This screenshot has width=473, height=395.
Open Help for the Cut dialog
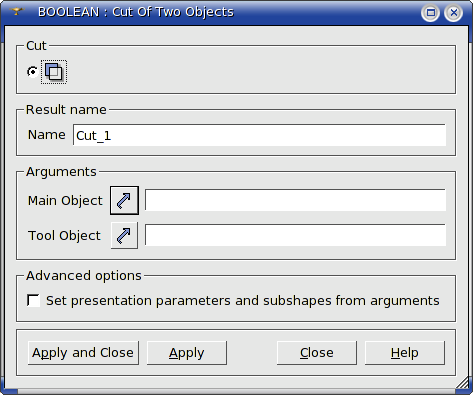tap(405, 353)
